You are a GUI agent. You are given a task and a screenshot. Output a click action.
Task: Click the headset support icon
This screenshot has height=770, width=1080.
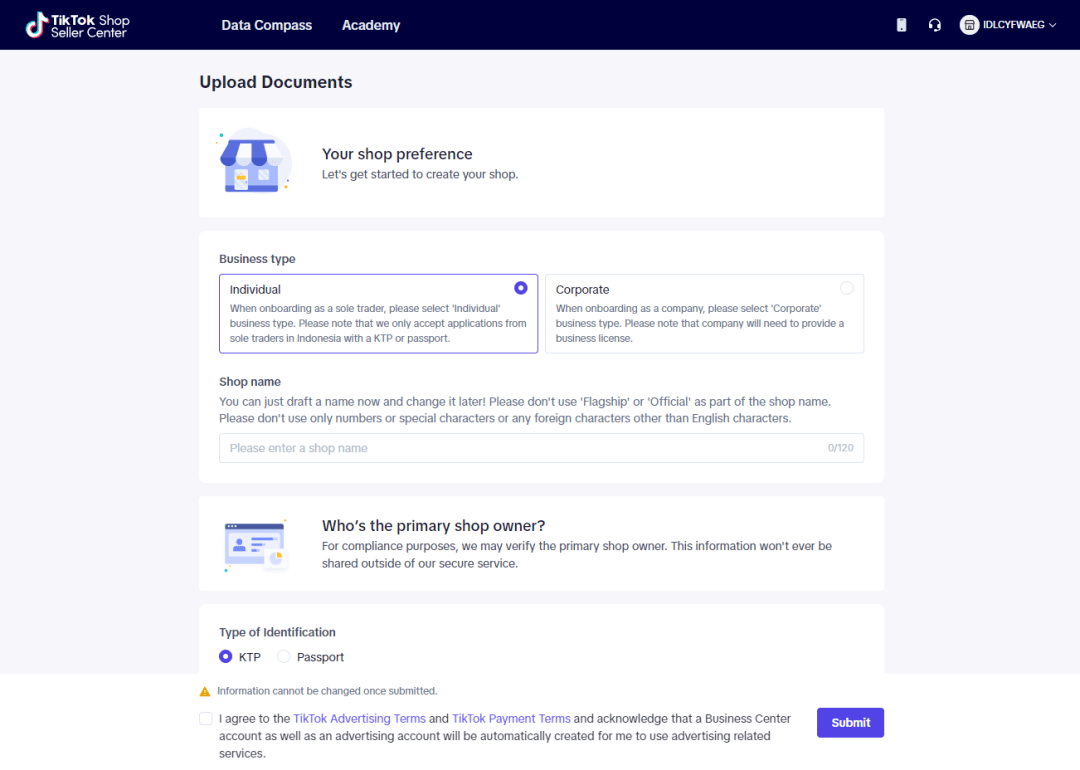935,25
